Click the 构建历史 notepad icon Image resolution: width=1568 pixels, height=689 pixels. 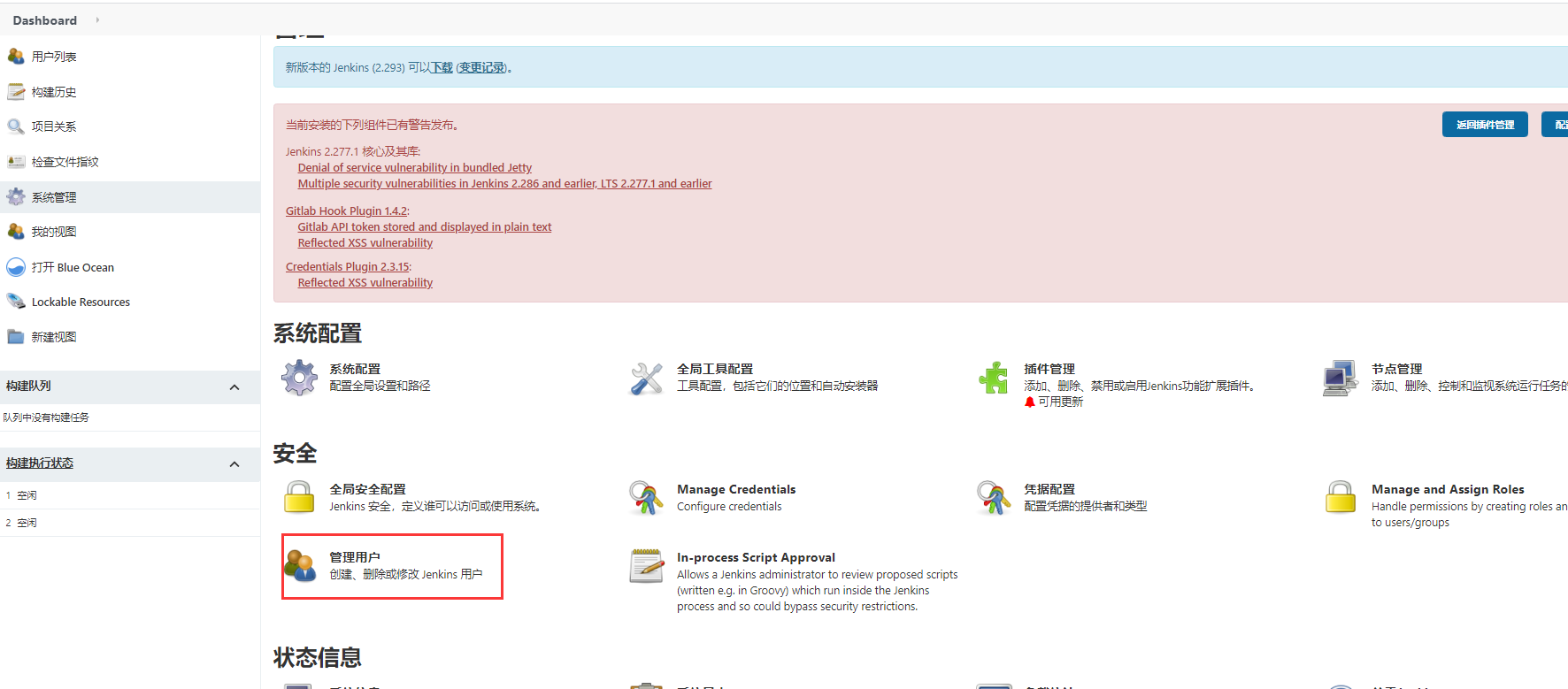[x=16, y=91]
